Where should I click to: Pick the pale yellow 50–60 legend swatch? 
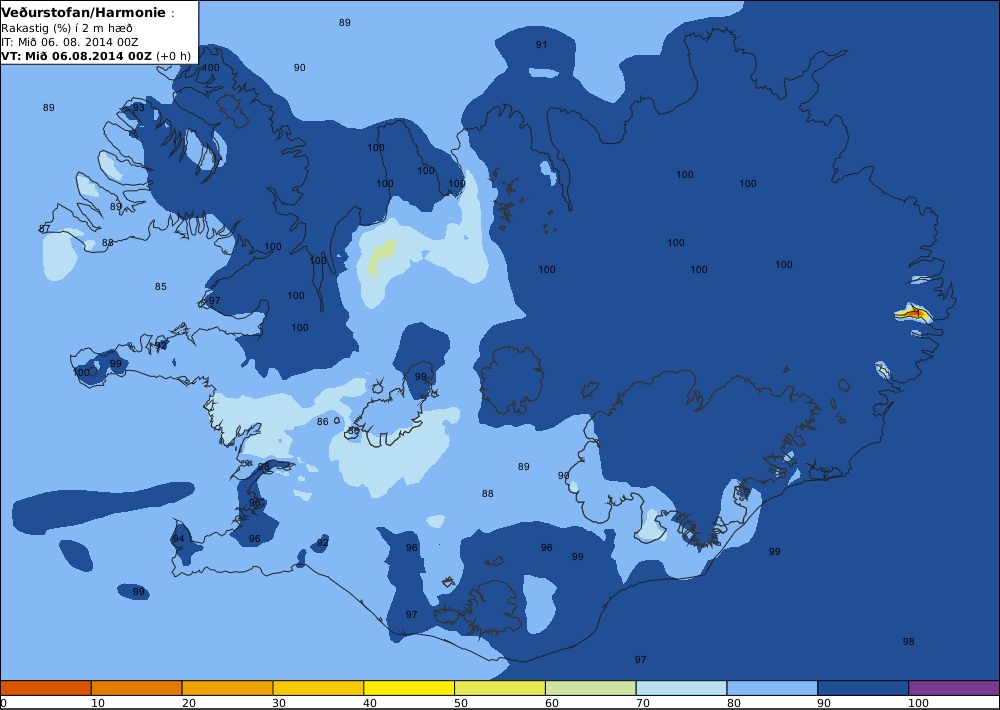pyautogui.click(x=500, y=688)
